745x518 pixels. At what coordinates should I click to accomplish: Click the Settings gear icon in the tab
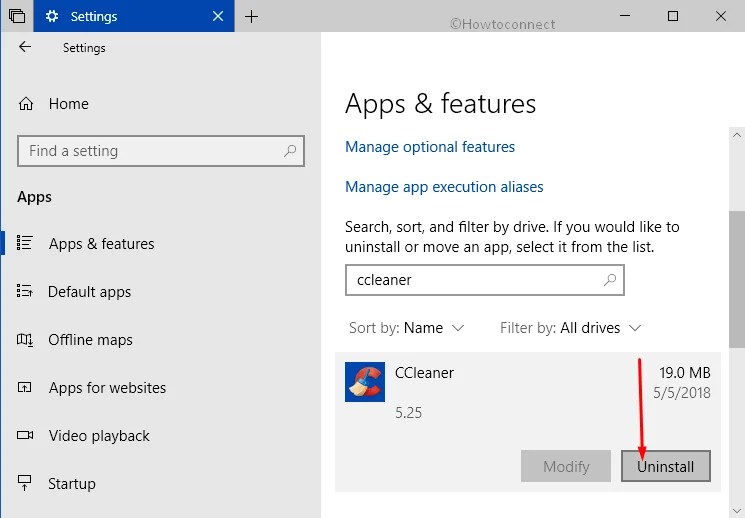coord(51,16)
